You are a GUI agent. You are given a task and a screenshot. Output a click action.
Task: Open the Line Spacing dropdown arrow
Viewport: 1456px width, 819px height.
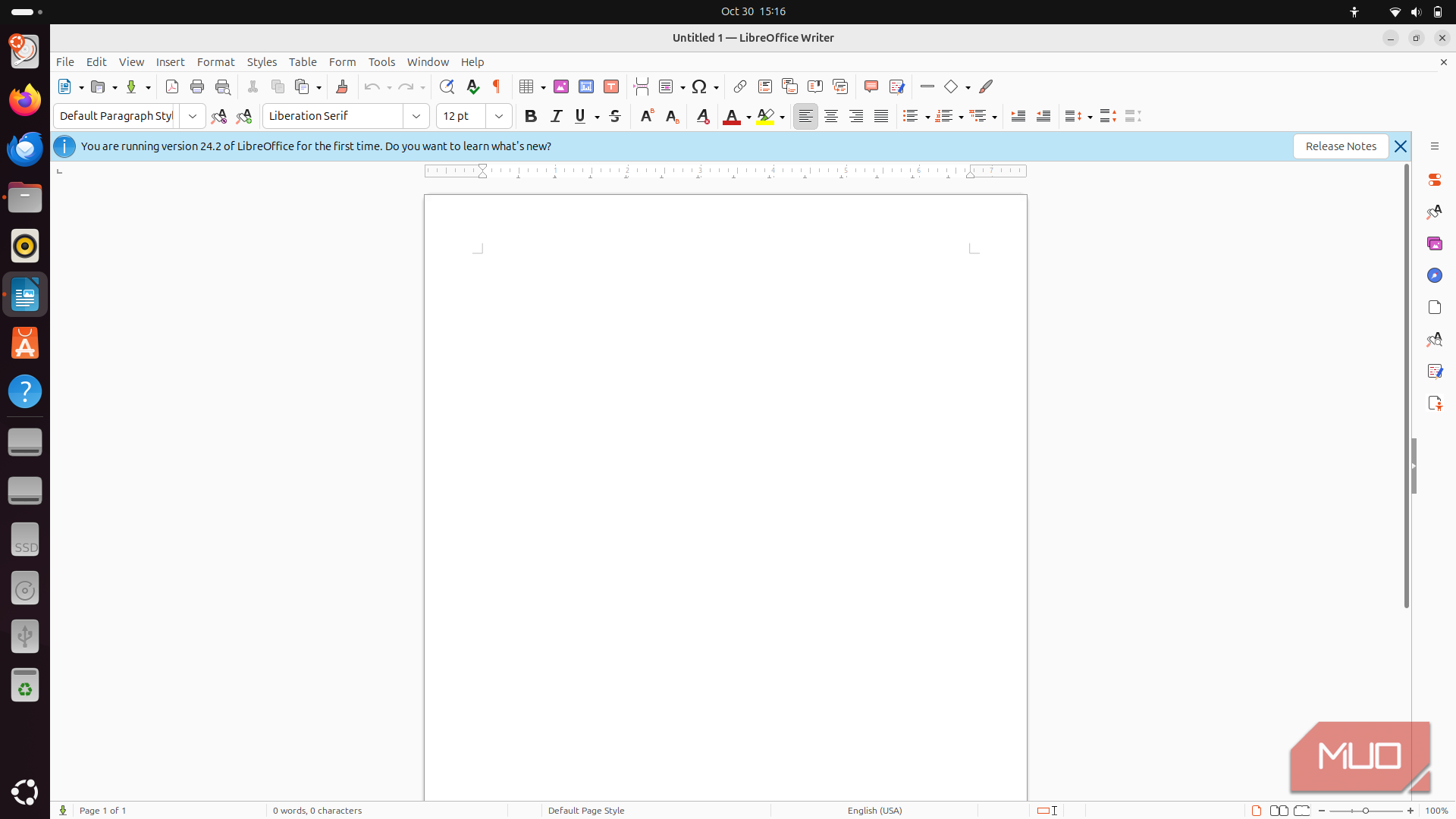1090,117
